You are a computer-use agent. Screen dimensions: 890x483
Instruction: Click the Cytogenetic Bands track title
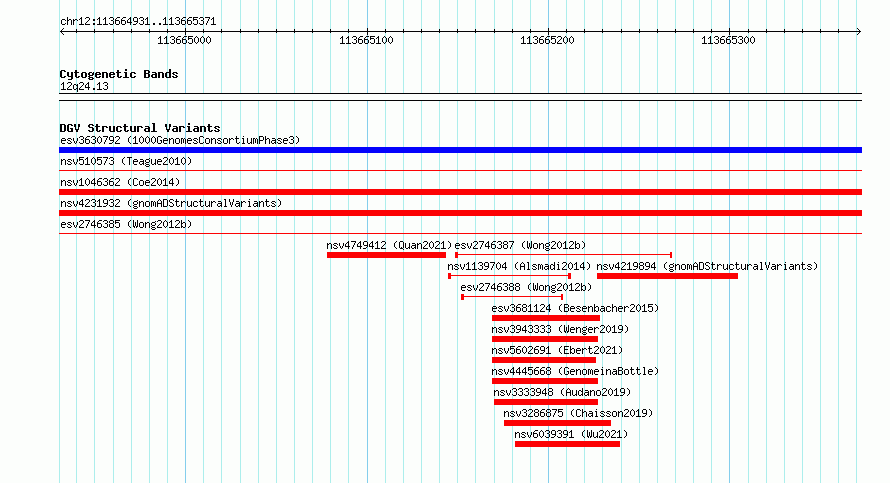119,74
